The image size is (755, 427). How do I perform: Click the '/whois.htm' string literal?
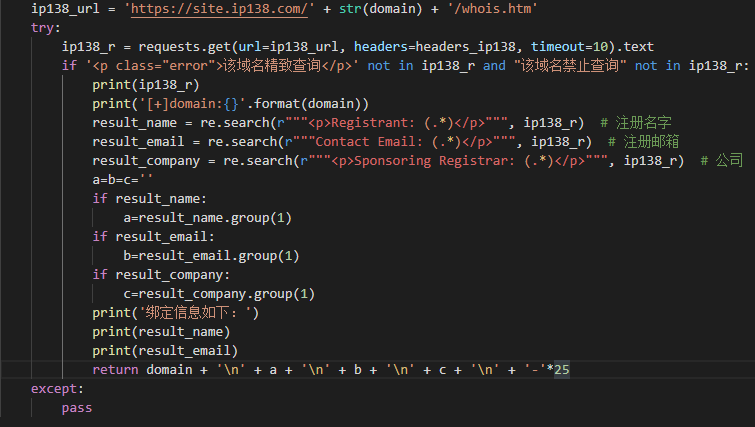492,9
